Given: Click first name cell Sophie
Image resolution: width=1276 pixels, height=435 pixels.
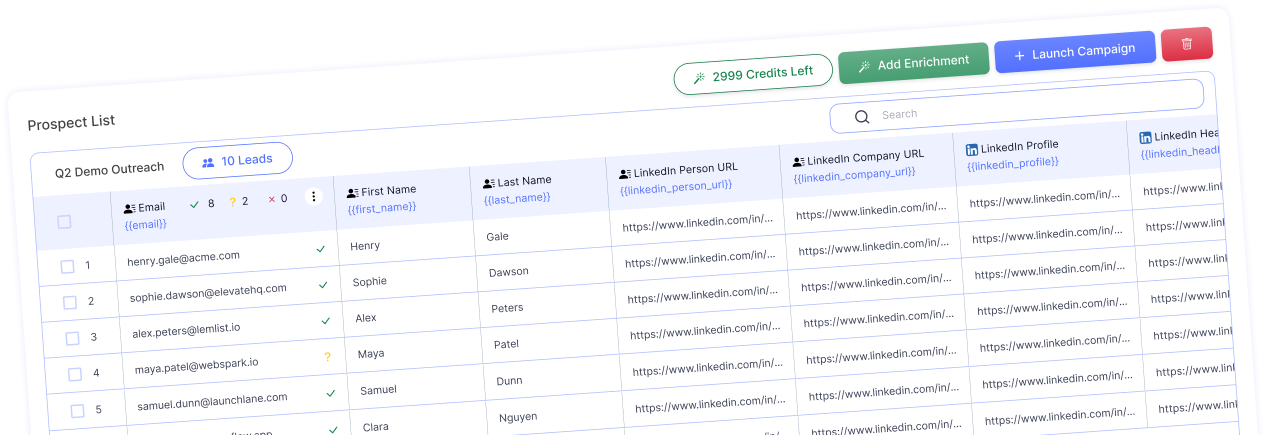Looking at the screenshot, I should click(369, 282).
